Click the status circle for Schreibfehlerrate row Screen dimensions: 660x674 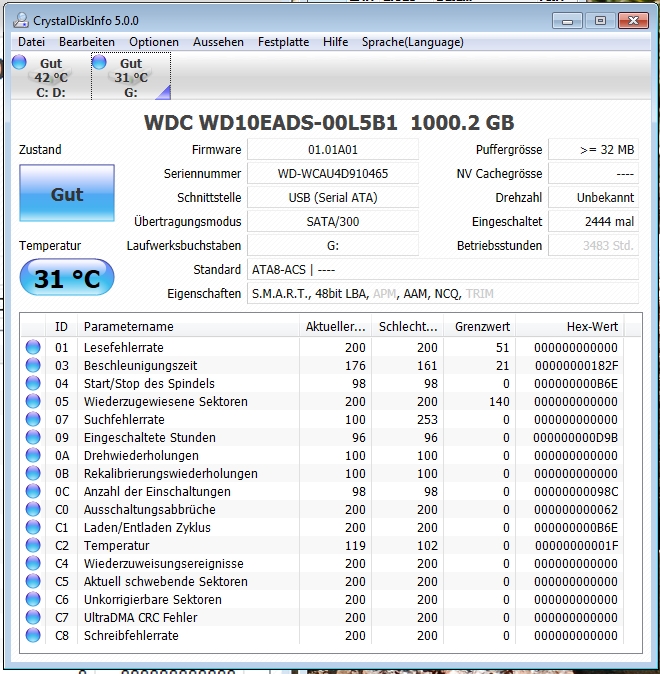(33, 635)
